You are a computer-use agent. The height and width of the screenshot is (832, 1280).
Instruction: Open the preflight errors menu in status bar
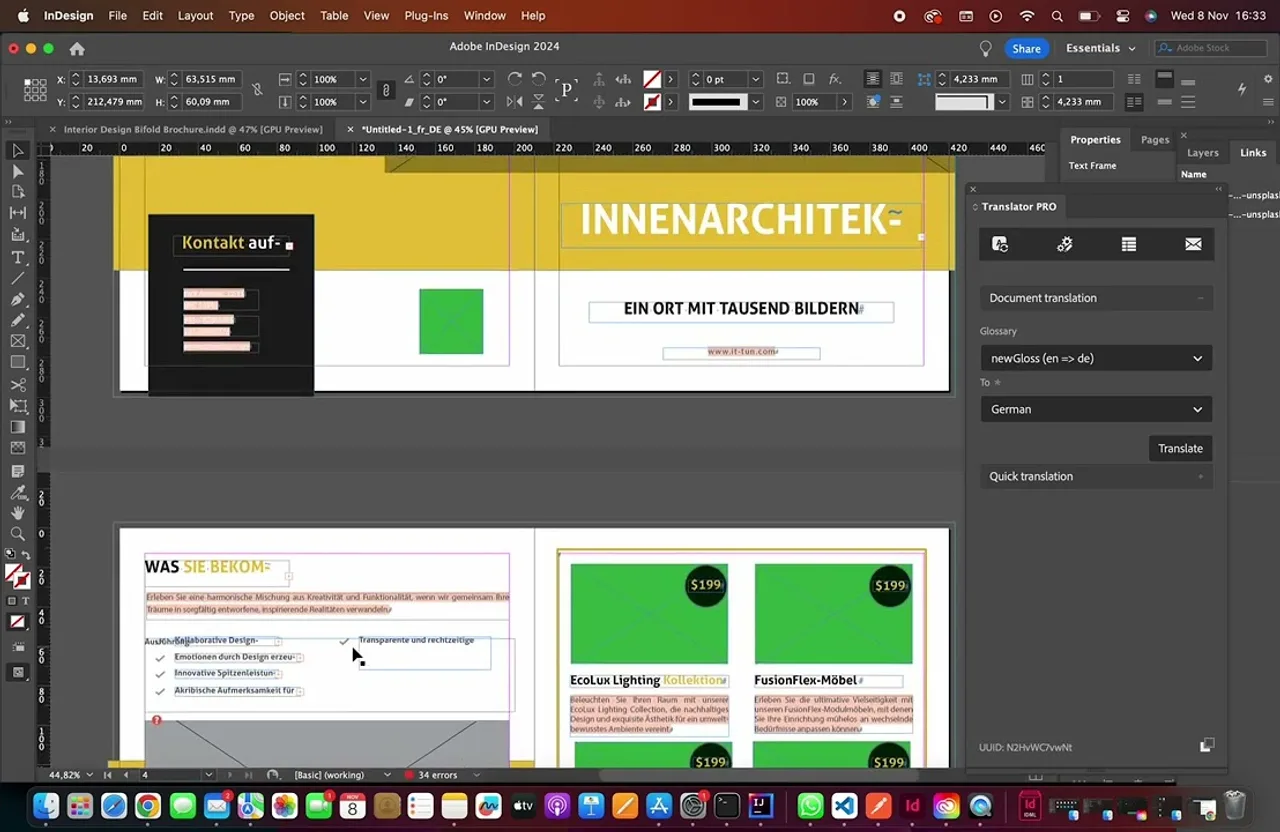point(476,775)
